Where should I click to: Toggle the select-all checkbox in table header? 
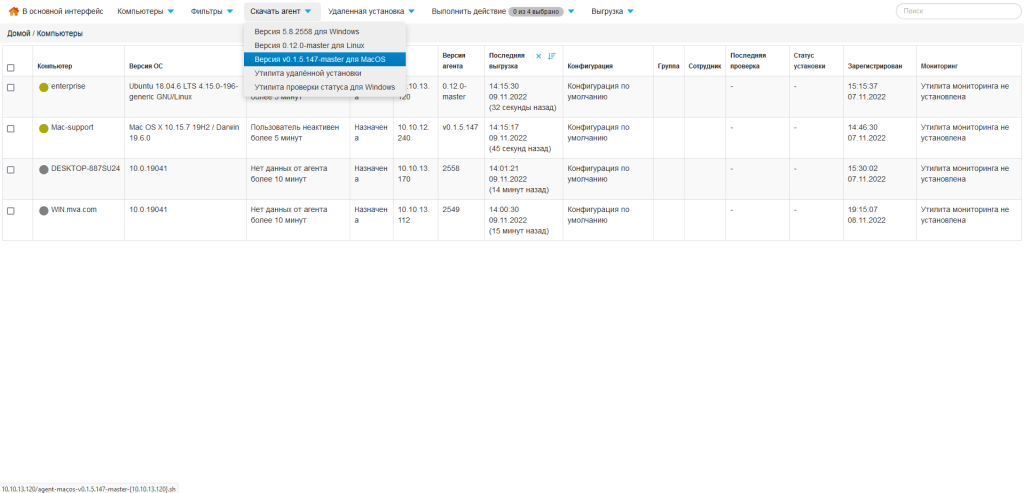point(10,67)
